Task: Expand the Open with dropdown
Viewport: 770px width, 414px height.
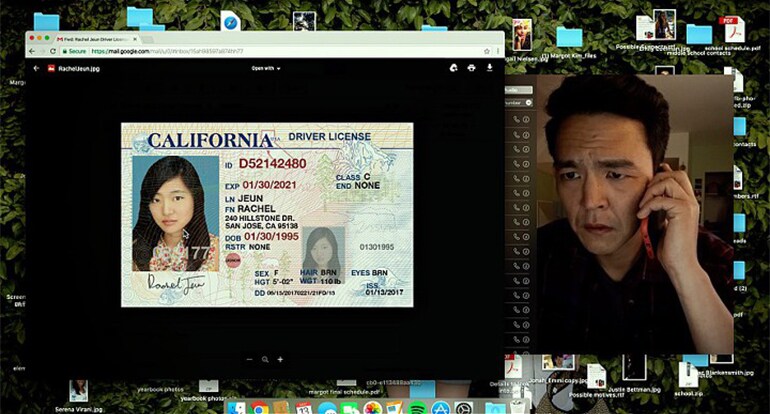Action: [x=266, y=68]
